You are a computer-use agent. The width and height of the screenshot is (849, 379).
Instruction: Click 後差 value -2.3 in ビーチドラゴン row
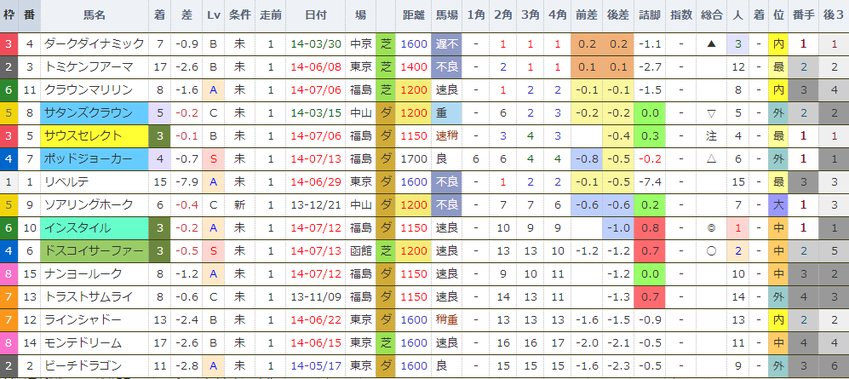[618, 366]
